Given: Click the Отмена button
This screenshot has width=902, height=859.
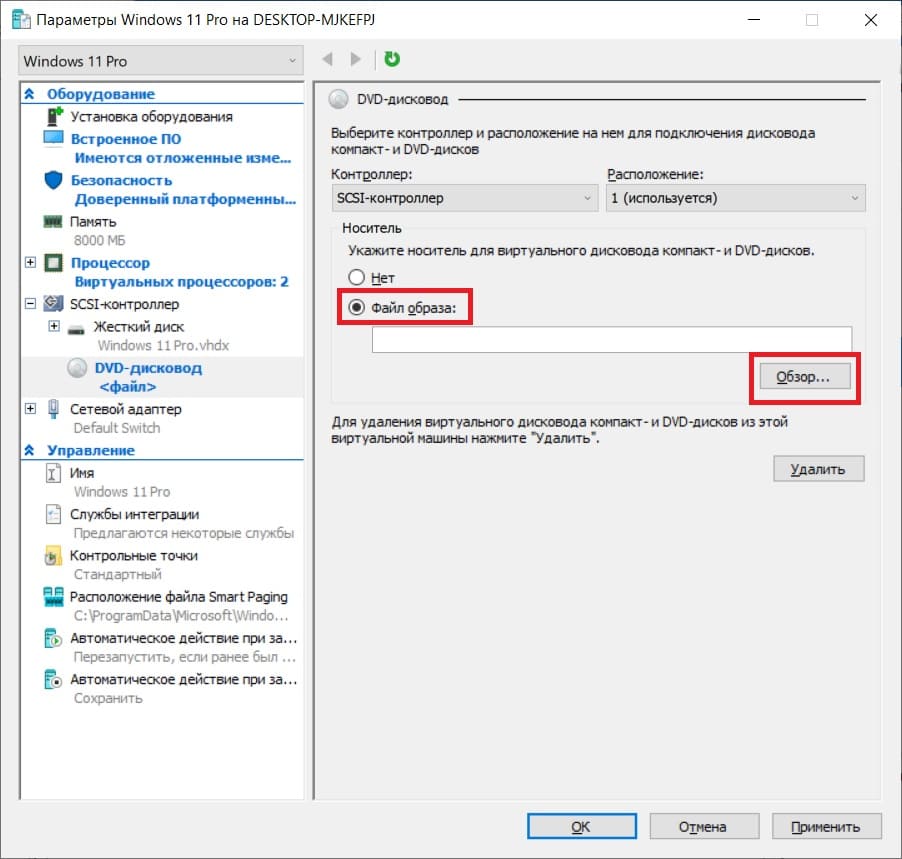Looking at the screenshot, I should 704,827.
